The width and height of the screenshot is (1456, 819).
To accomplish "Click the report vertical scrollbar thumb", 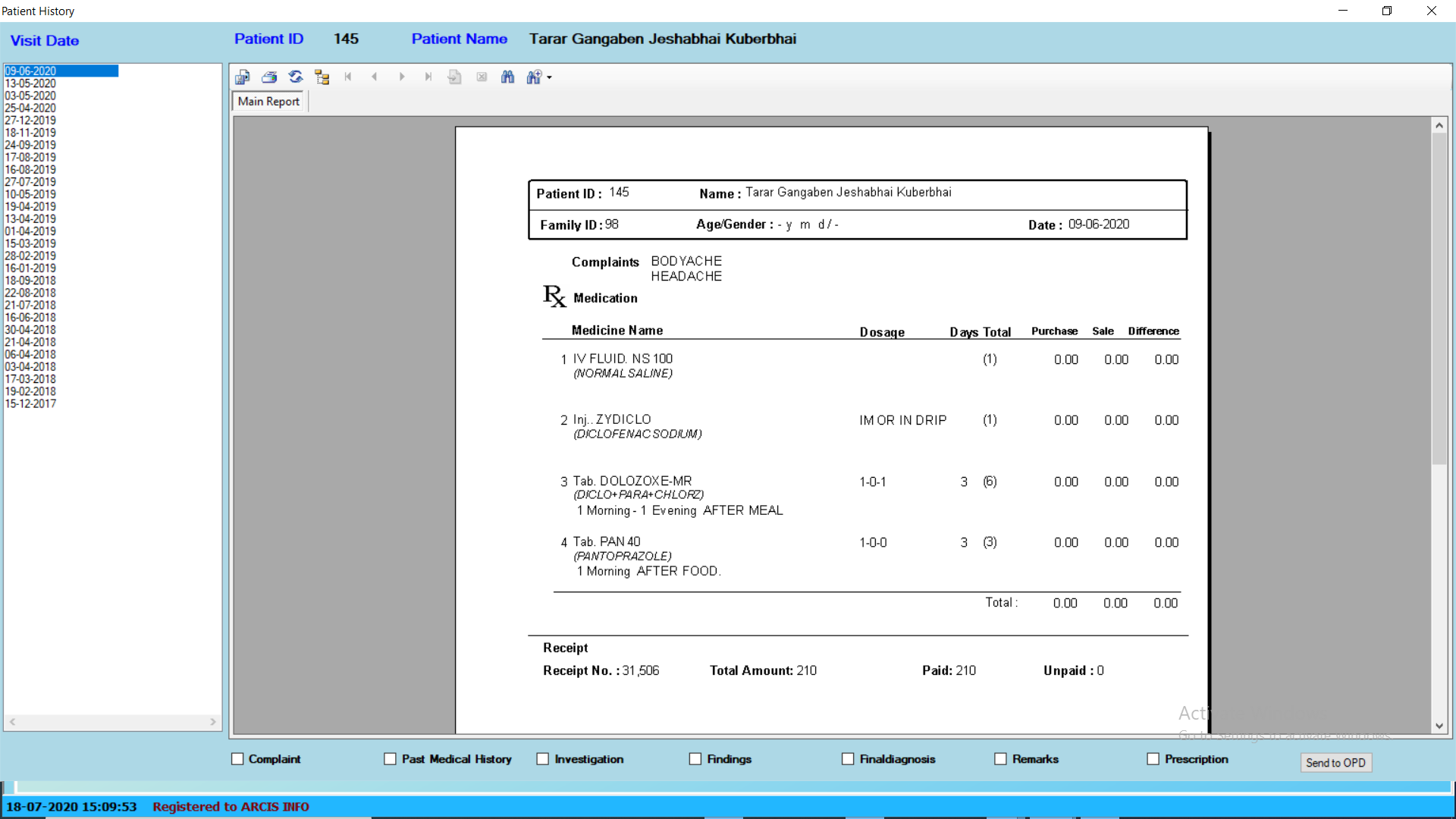I will (x=1439, y=299).
